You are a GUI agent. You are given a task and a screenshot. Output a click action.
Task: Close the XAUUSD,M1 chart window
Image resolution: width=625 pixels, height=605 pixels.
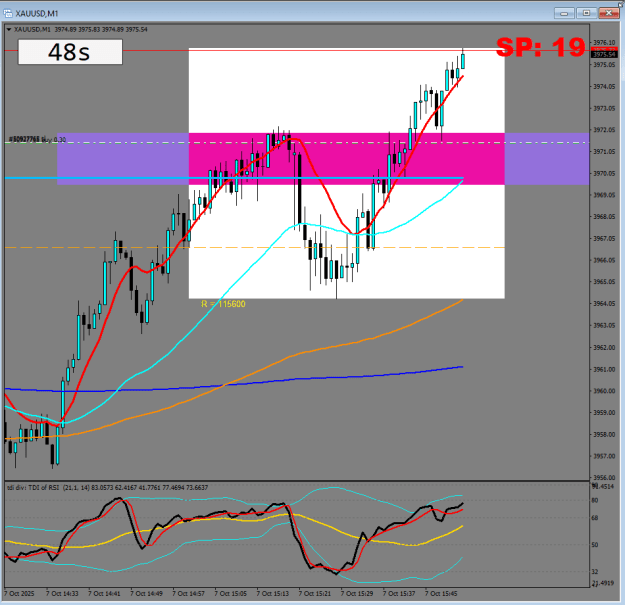tap(609, 13)
